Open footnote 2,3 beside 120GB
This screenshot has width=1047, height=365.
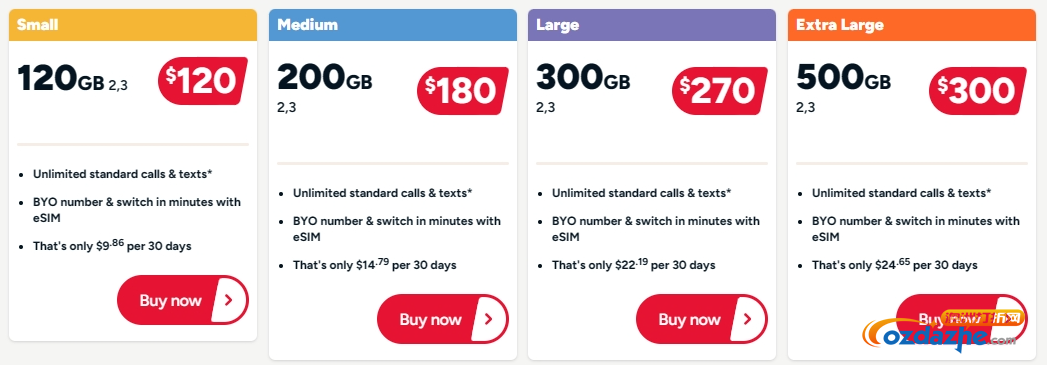(x=118, y=85)
